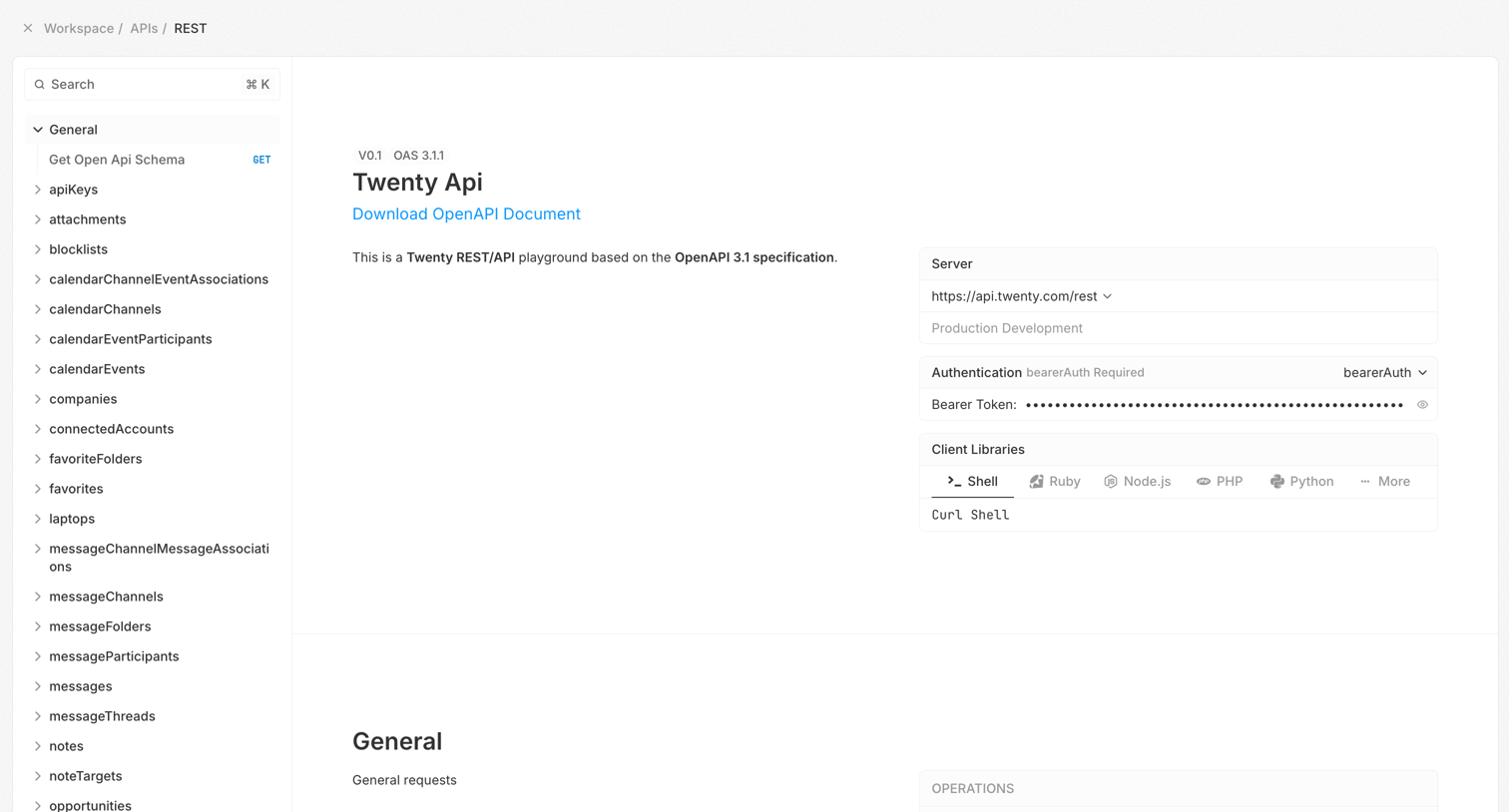Expand the companies section
This screenshot has width=1509, height=812.
[x=38, y=399]
